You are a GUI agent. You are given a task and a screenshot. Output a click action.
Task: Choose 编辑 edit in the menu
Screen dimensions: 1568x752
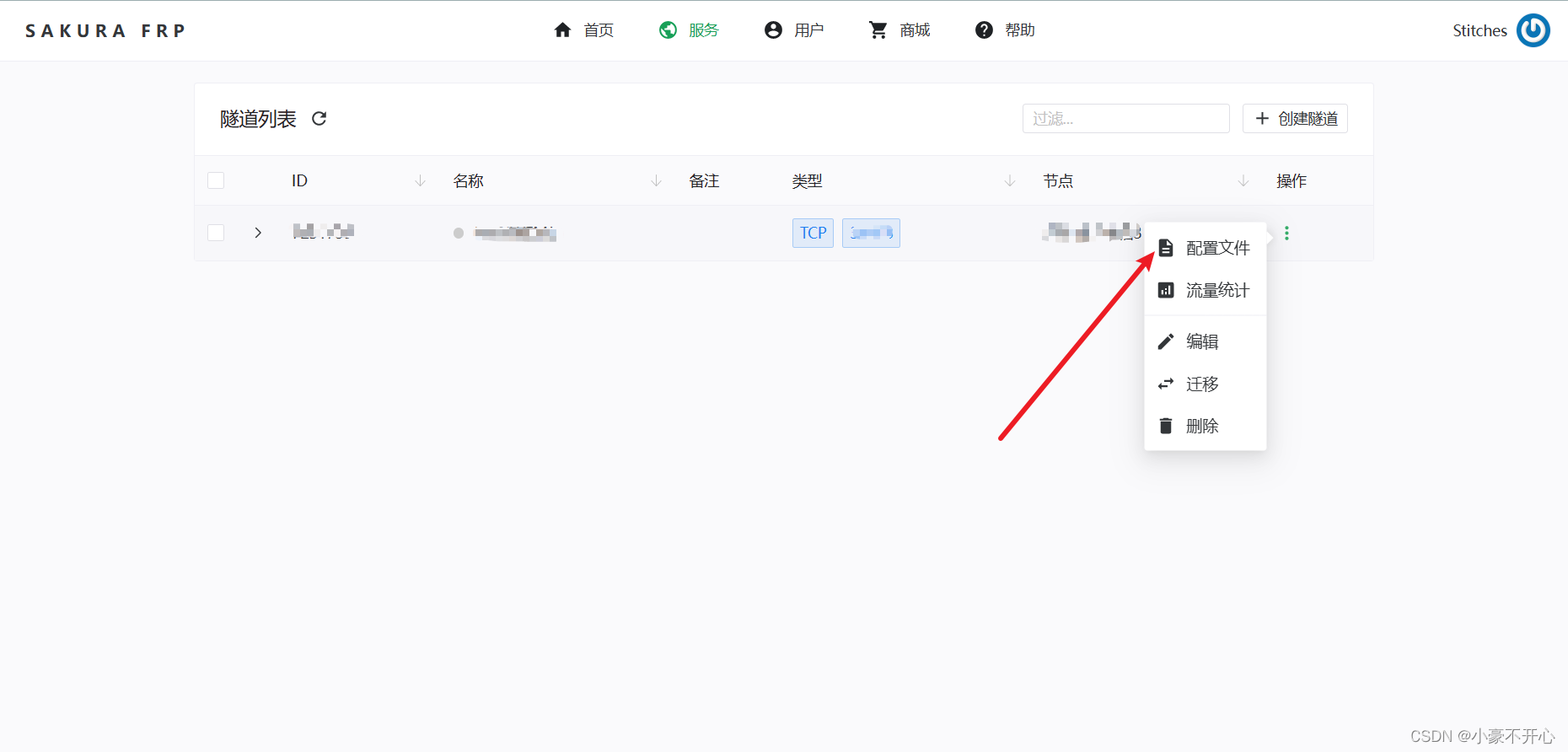click(1205, 341)
